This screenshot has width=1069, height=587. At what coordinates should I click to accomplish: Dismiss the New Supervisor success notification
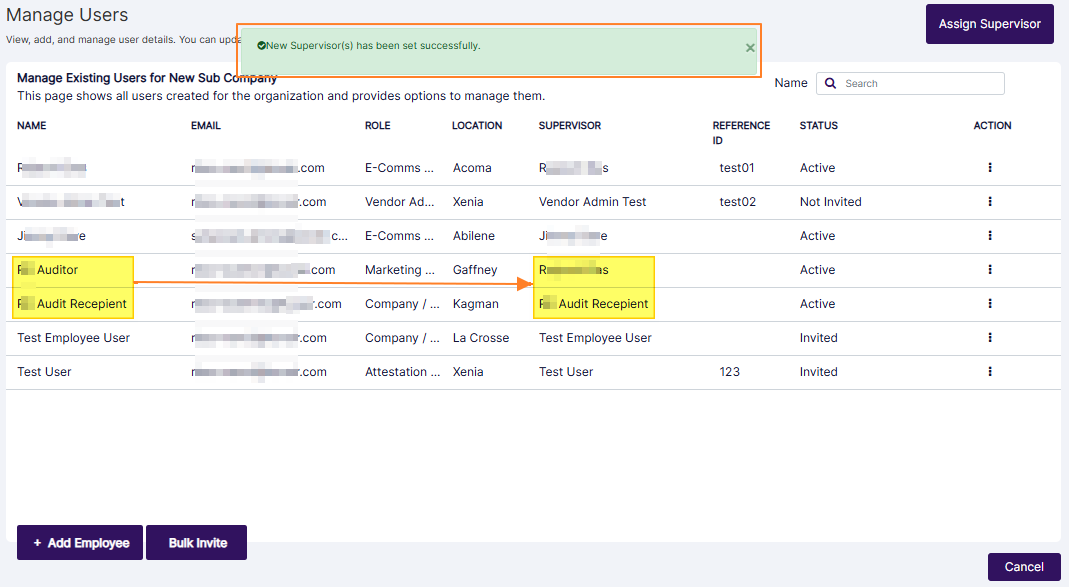coord(750,46)
